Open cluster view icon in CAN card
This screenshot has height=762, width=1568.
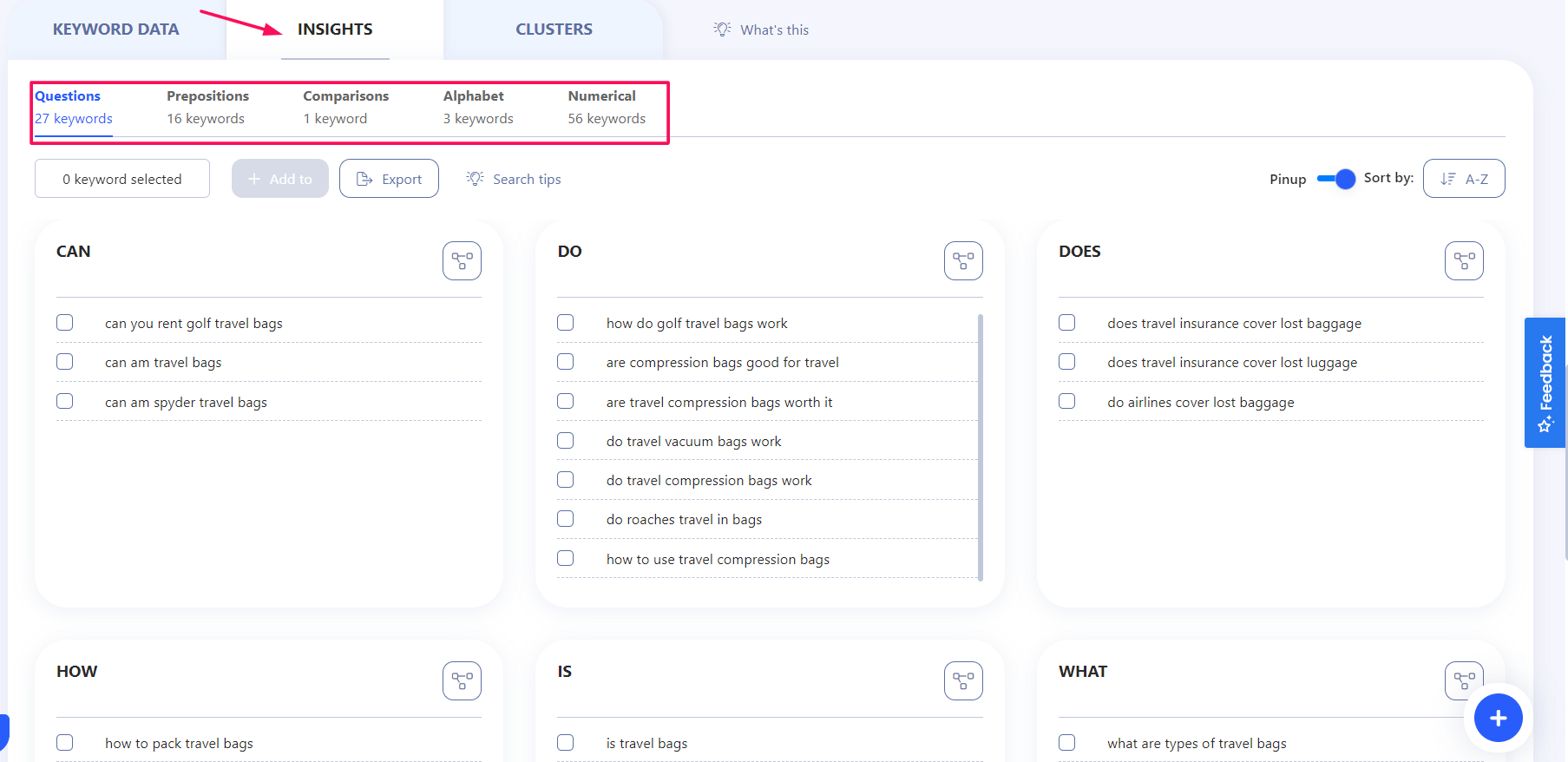pyautogui.click(x=462, y=260)
